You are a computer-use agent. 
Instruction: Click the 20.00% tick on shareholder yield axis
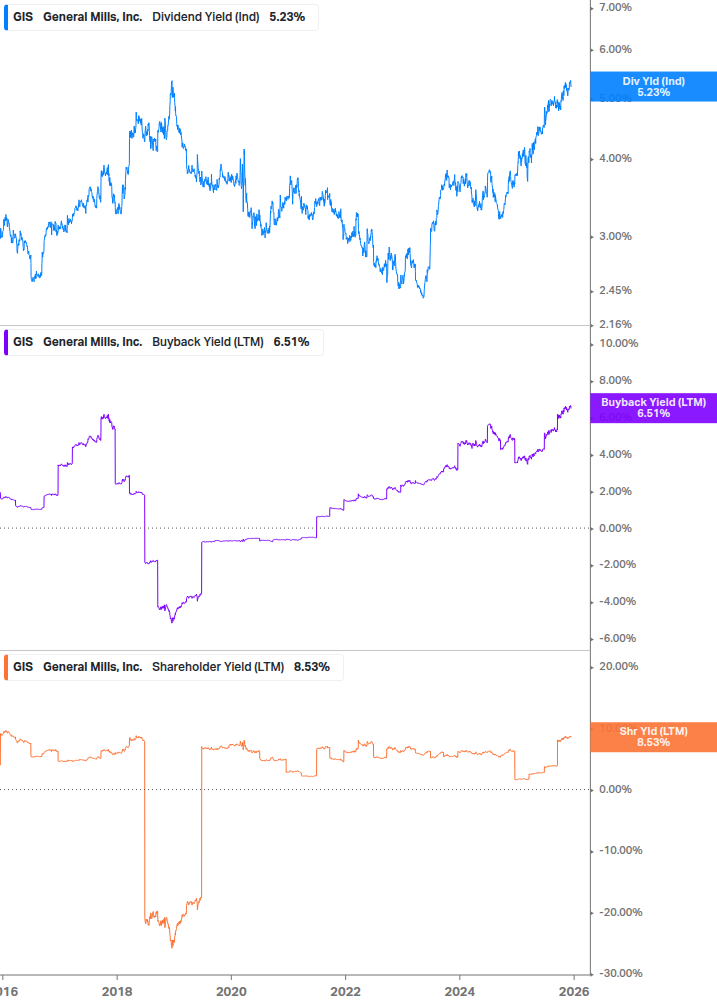click(x=618, y=667)
